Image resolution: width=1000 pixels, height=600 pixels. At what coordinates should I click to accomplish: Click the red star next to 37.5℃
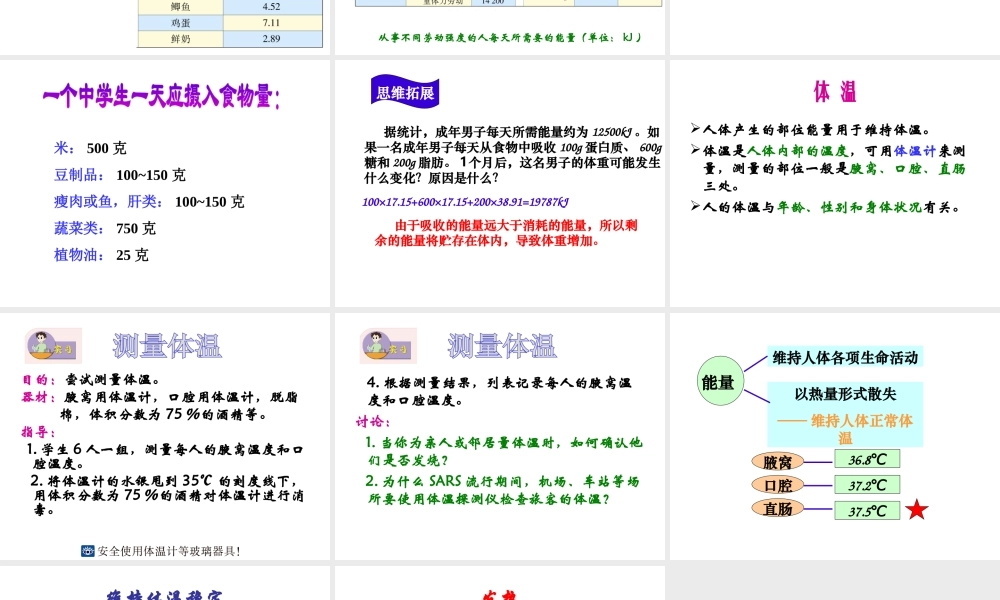(x=916, y=509)
